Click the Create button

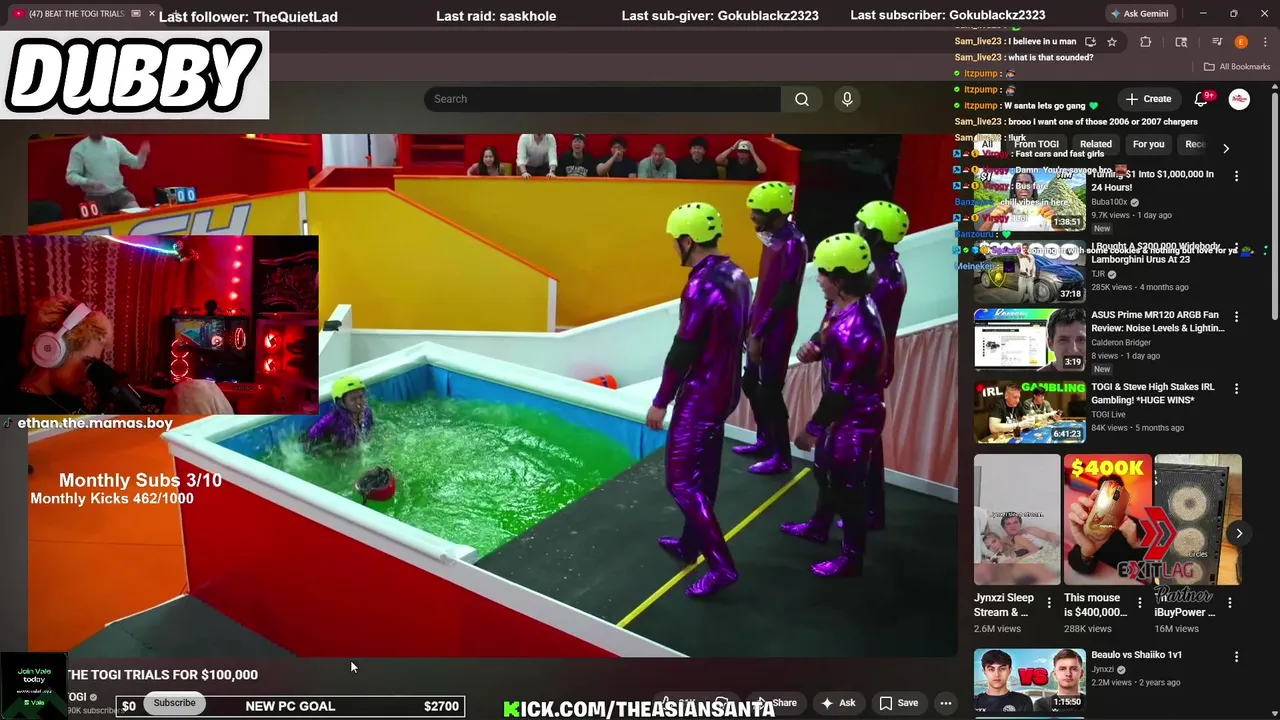pyautogui.click(x=1148, y=99)
